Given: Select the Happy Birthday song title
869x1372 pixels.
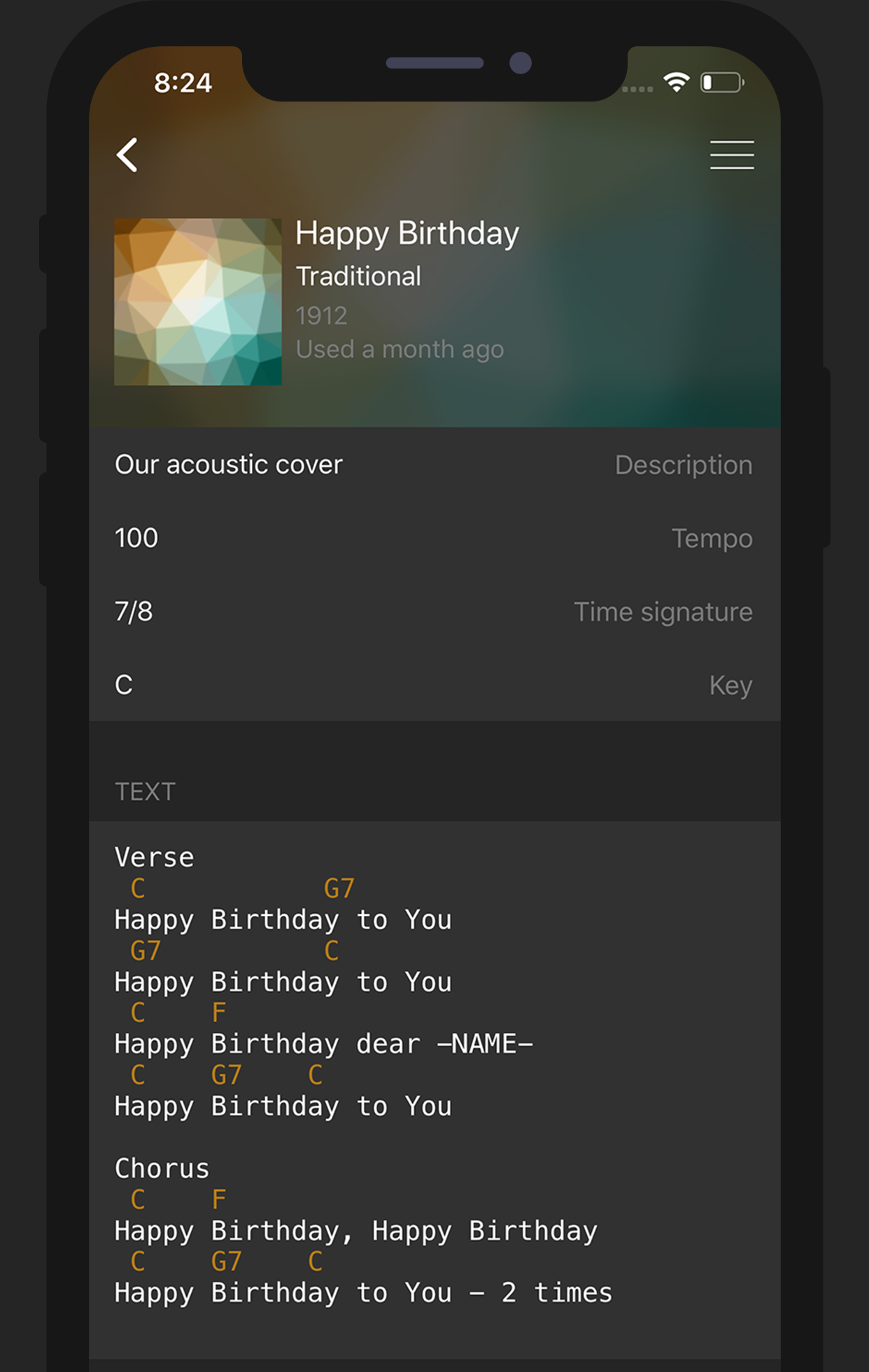Looking at the screenshot, I should click(407, 234).
